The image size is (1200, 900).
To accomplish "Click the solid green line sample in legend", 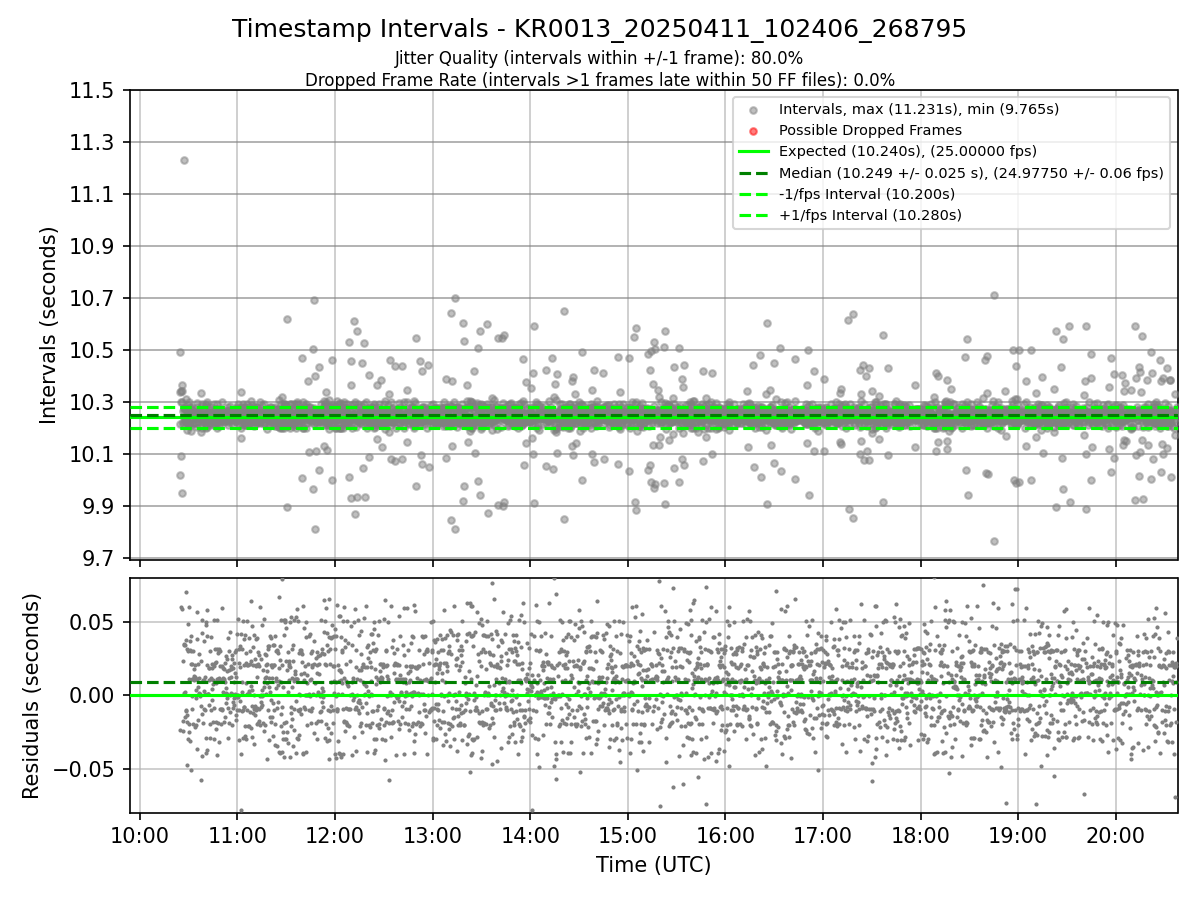I will [x=753, y=152].
